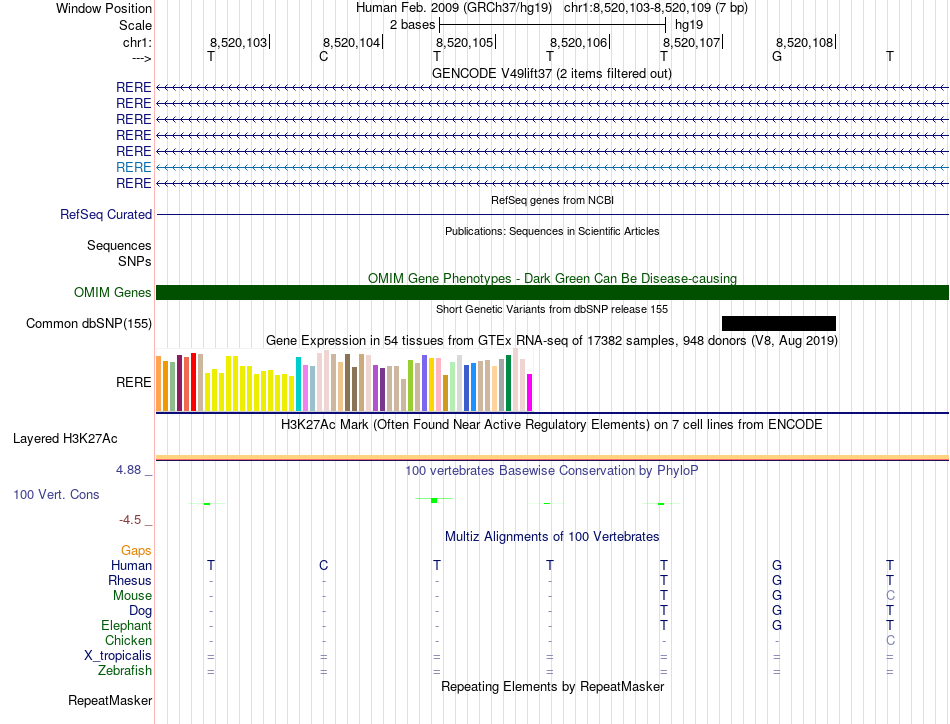
Task: Click the 2 bases scale bar
Action: click(x=553, y=25)
